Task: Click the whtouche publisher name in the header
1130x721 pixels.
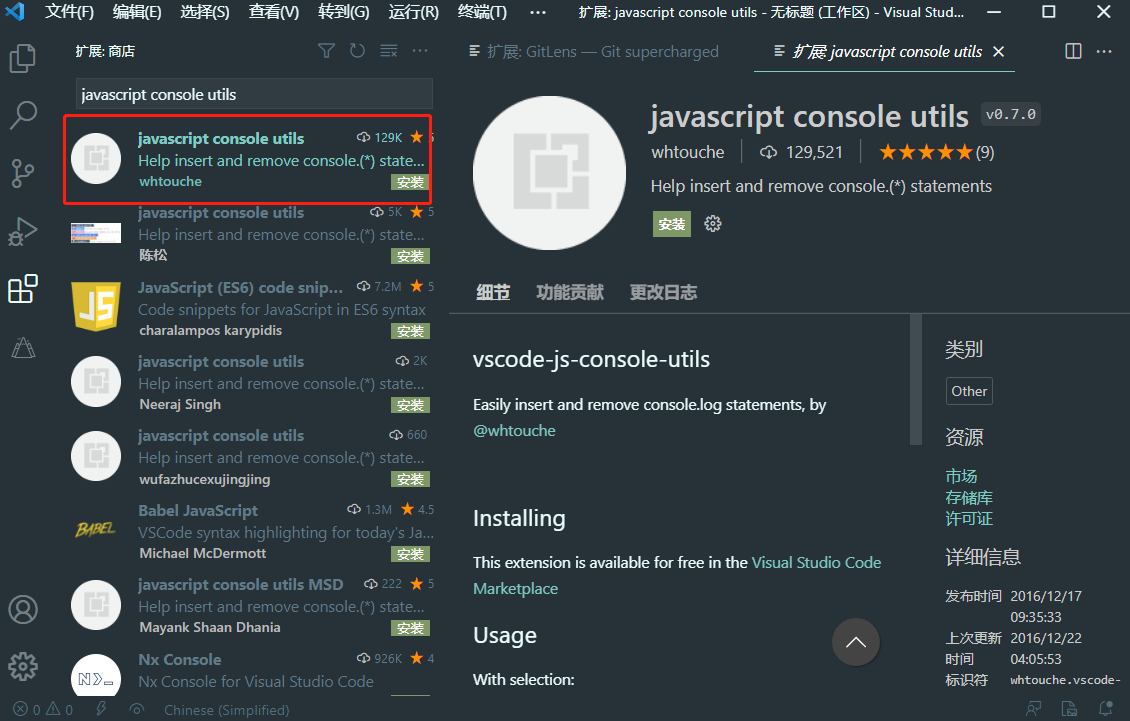Action: pyautogui.click(x=688, y=152)
